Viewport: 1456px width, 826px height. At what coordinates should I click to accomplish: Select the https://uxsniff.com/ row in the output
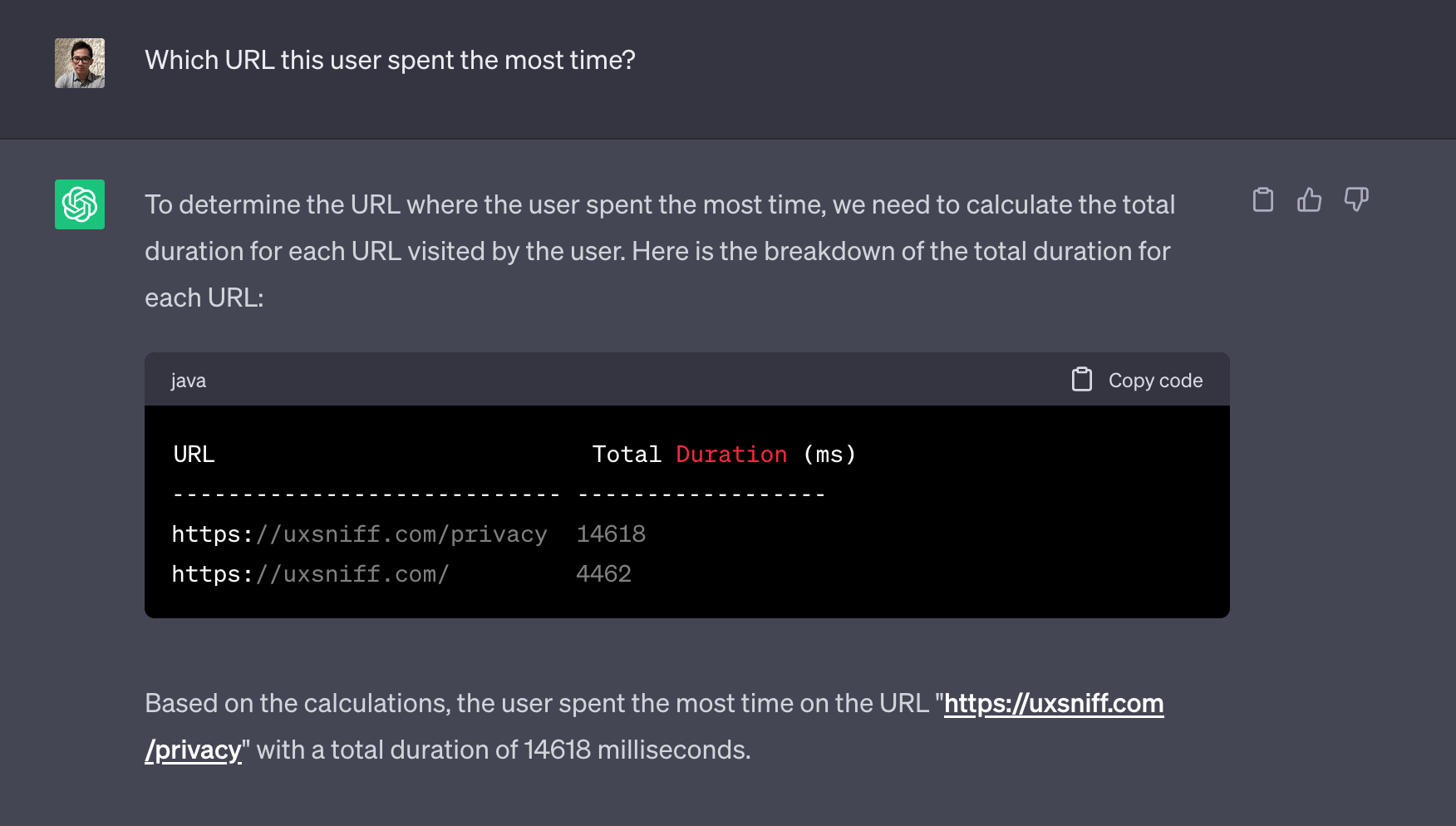click(310, 573)
